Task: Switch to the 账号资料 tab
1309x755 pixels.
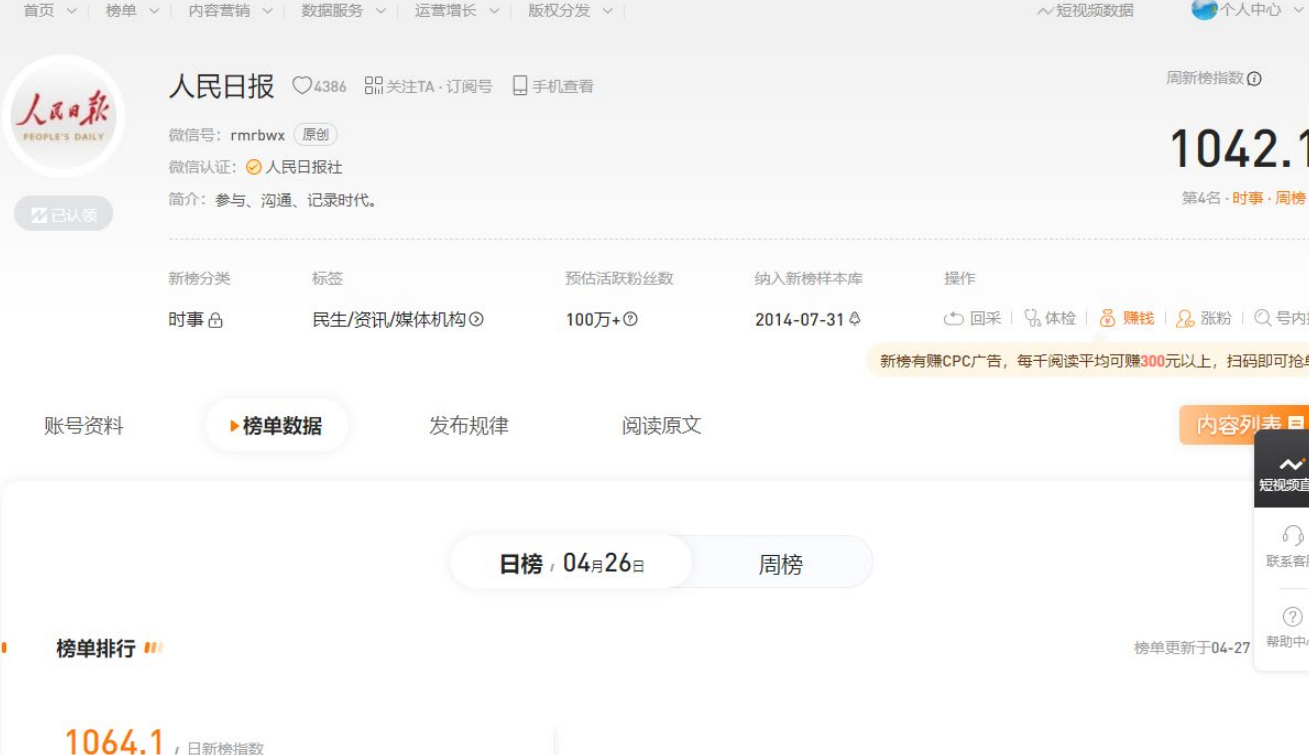Action: (84, 426)
